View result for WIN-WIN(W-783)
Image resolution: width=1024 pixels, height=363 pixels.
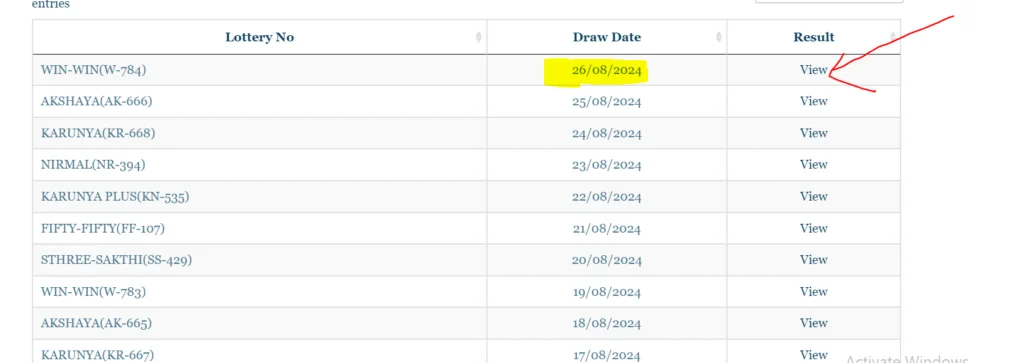coord(814,292)
